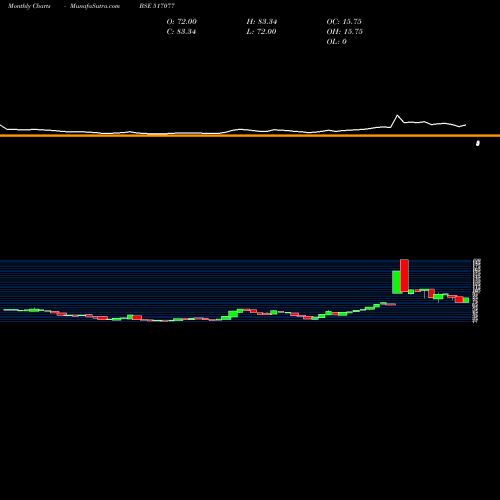The width and height of the screenshot is (500, 500).
Task: Click the peak of the white line
Action: coord(397,115)
